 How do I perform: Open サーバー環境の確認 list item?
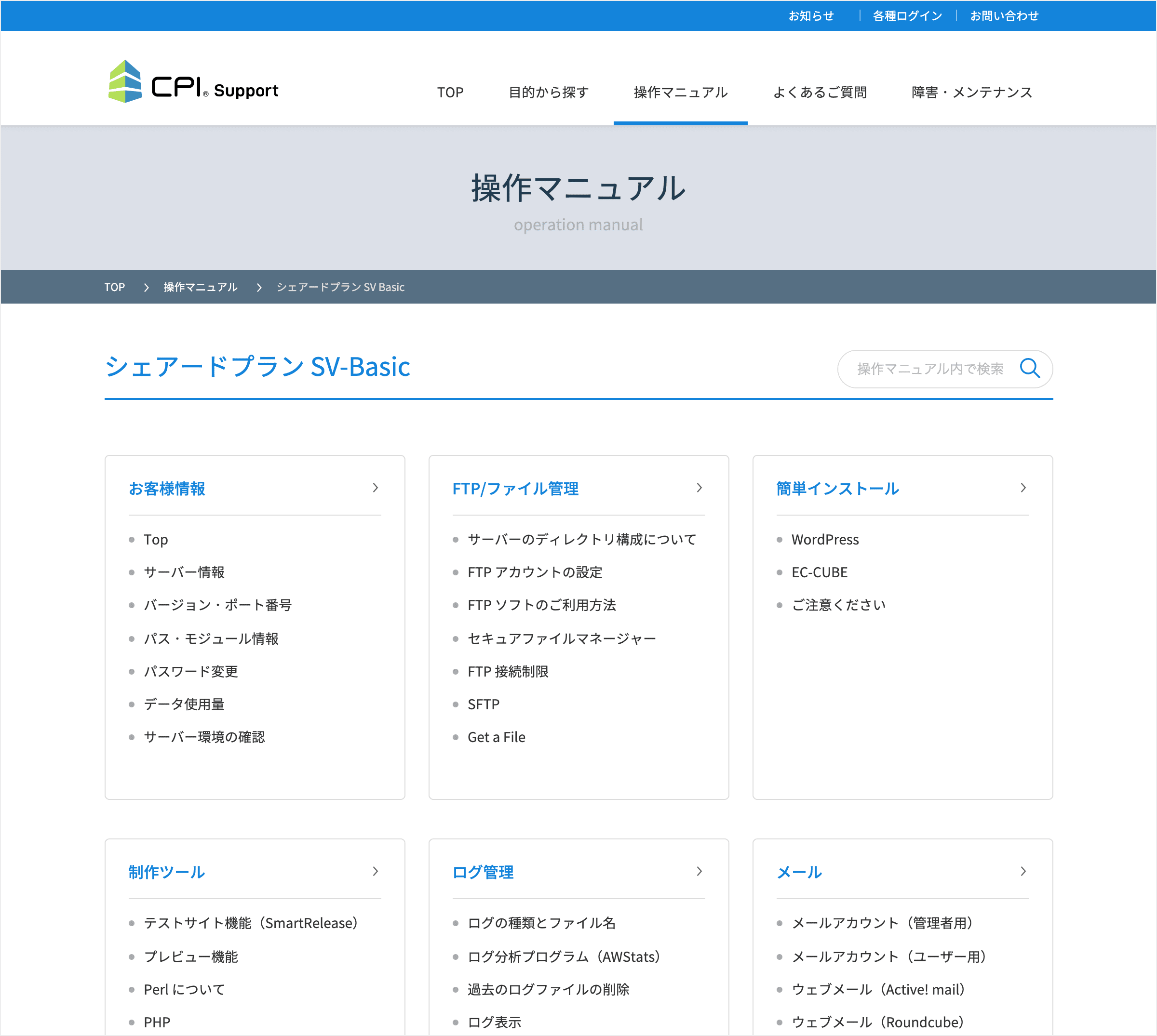204,737
